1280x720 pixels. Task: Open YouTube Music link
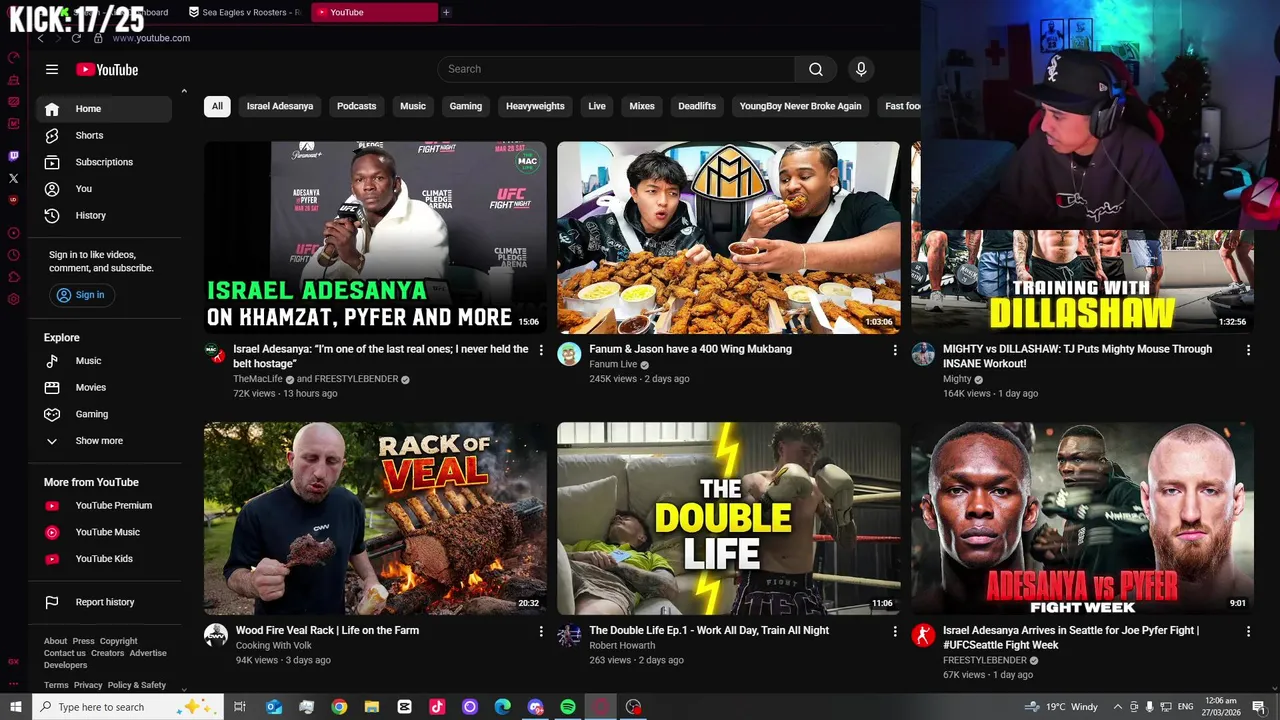(104, 532)
